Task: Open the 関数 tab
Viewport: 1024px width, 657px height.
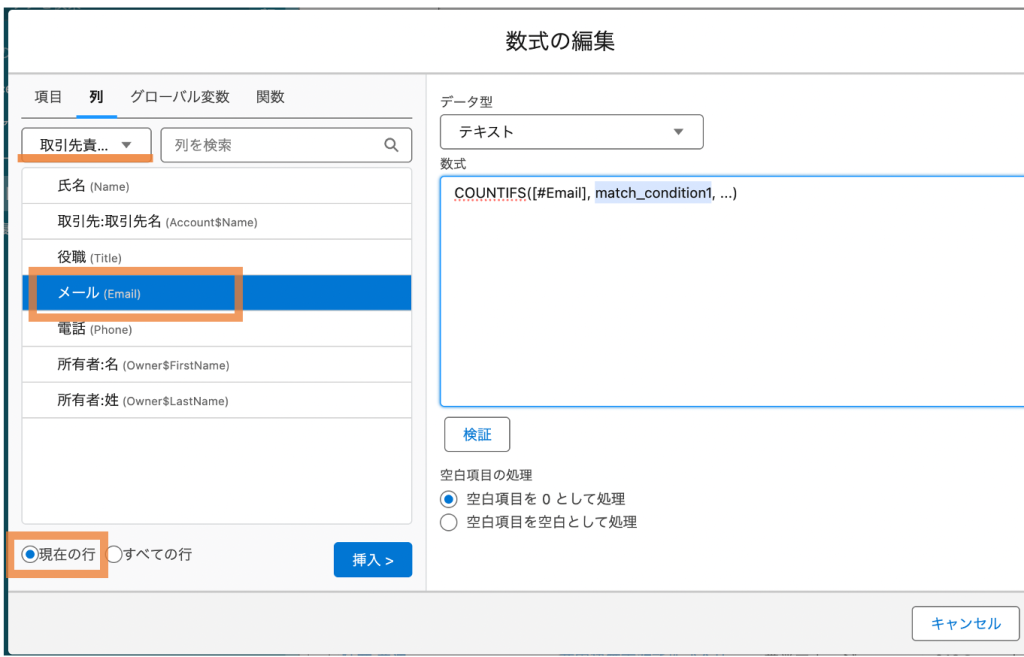Action: point(270,97)
